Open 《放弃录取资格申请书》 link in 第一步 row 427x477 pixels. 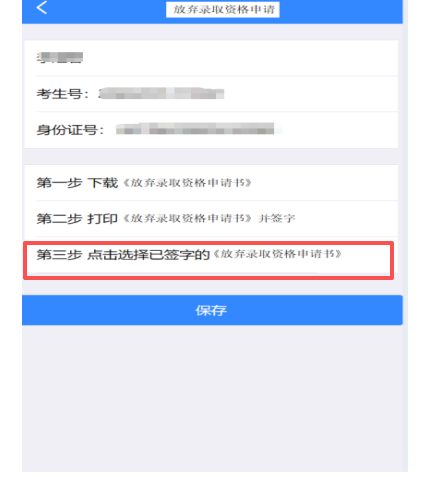(187, 183)
